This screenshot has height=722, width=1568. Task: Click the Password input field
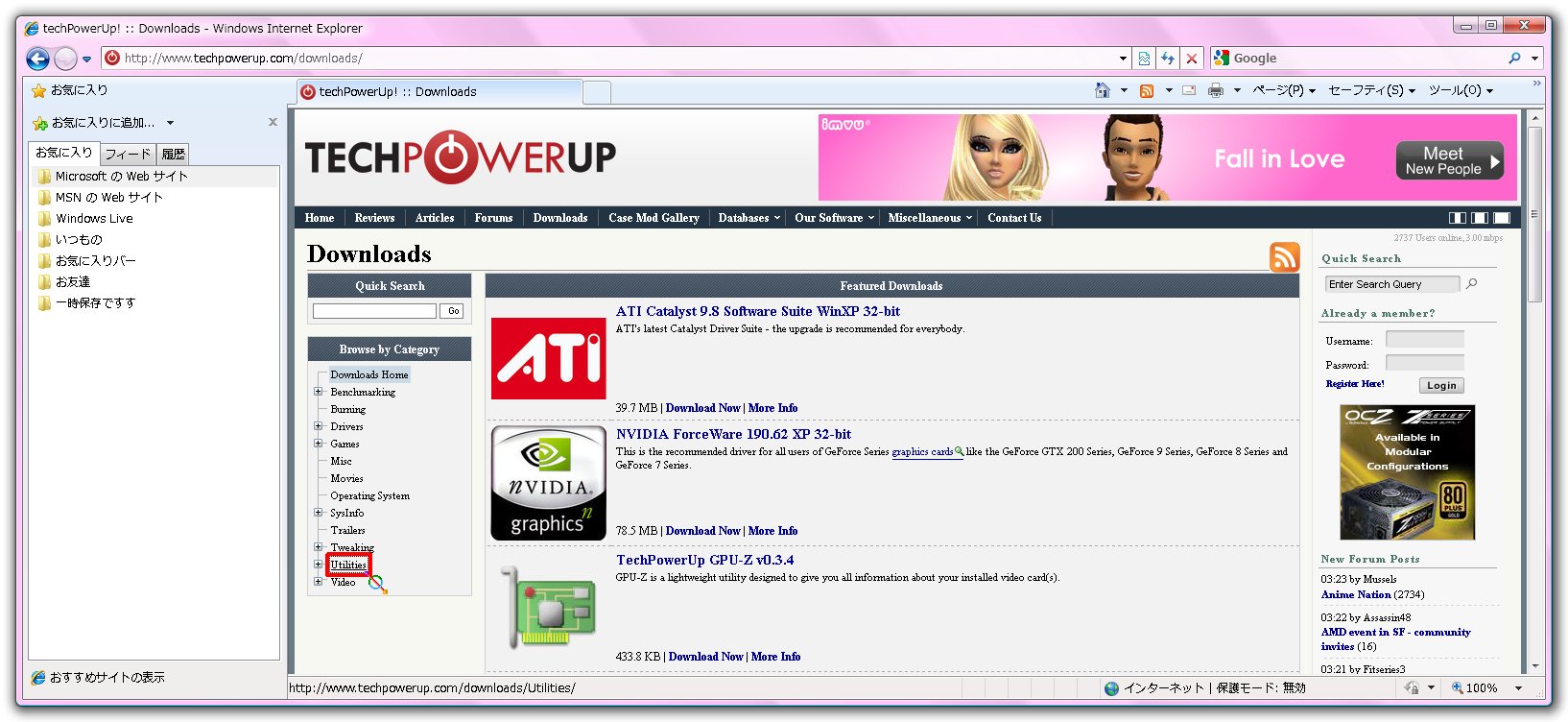1425,363
